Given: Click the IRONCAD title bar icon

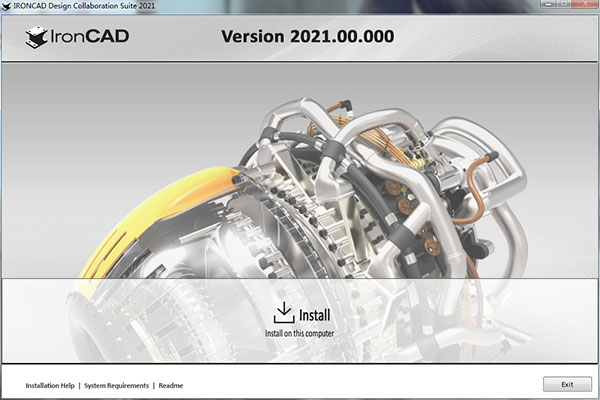Looking at the screenshot, I should tap(6, 6).
